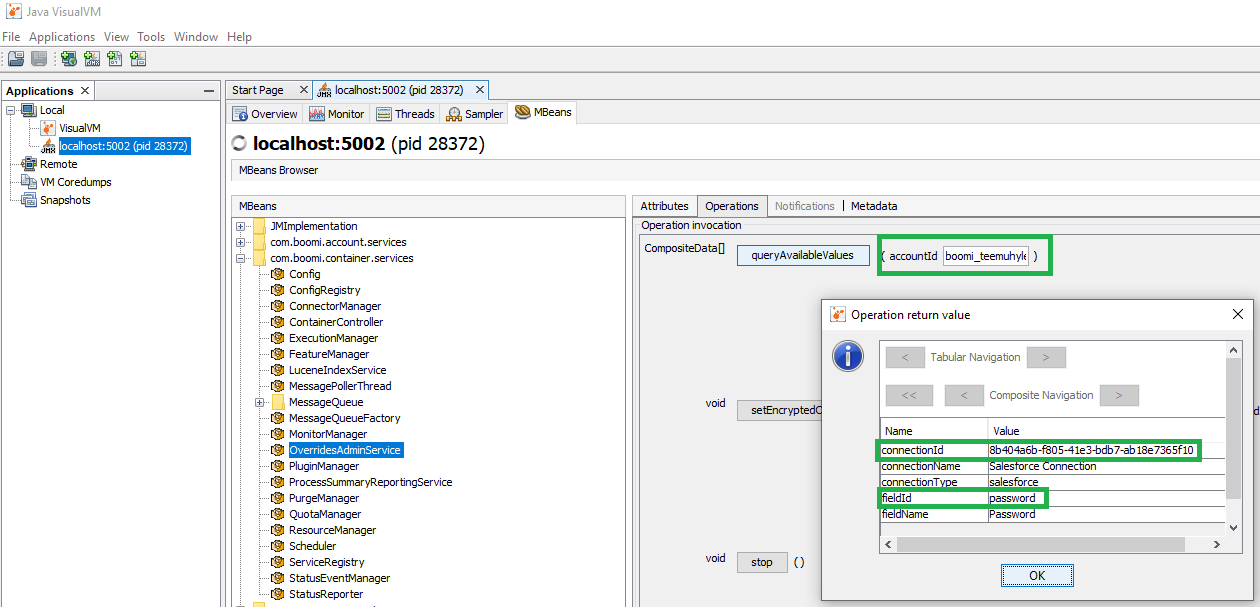Click the save toolbar icon
1260x607 pixels.
click(38, 58)
